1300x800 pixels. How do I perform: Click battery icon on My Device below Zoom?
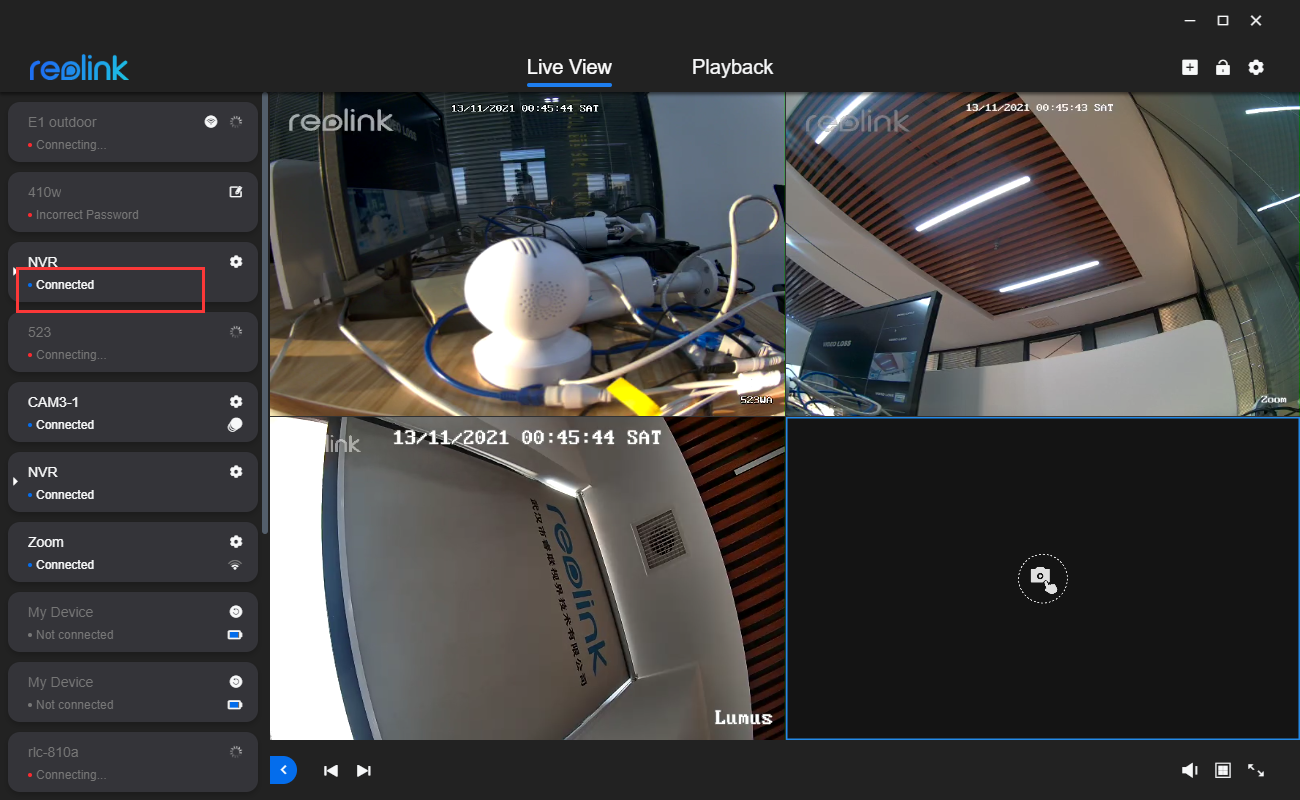235,634
